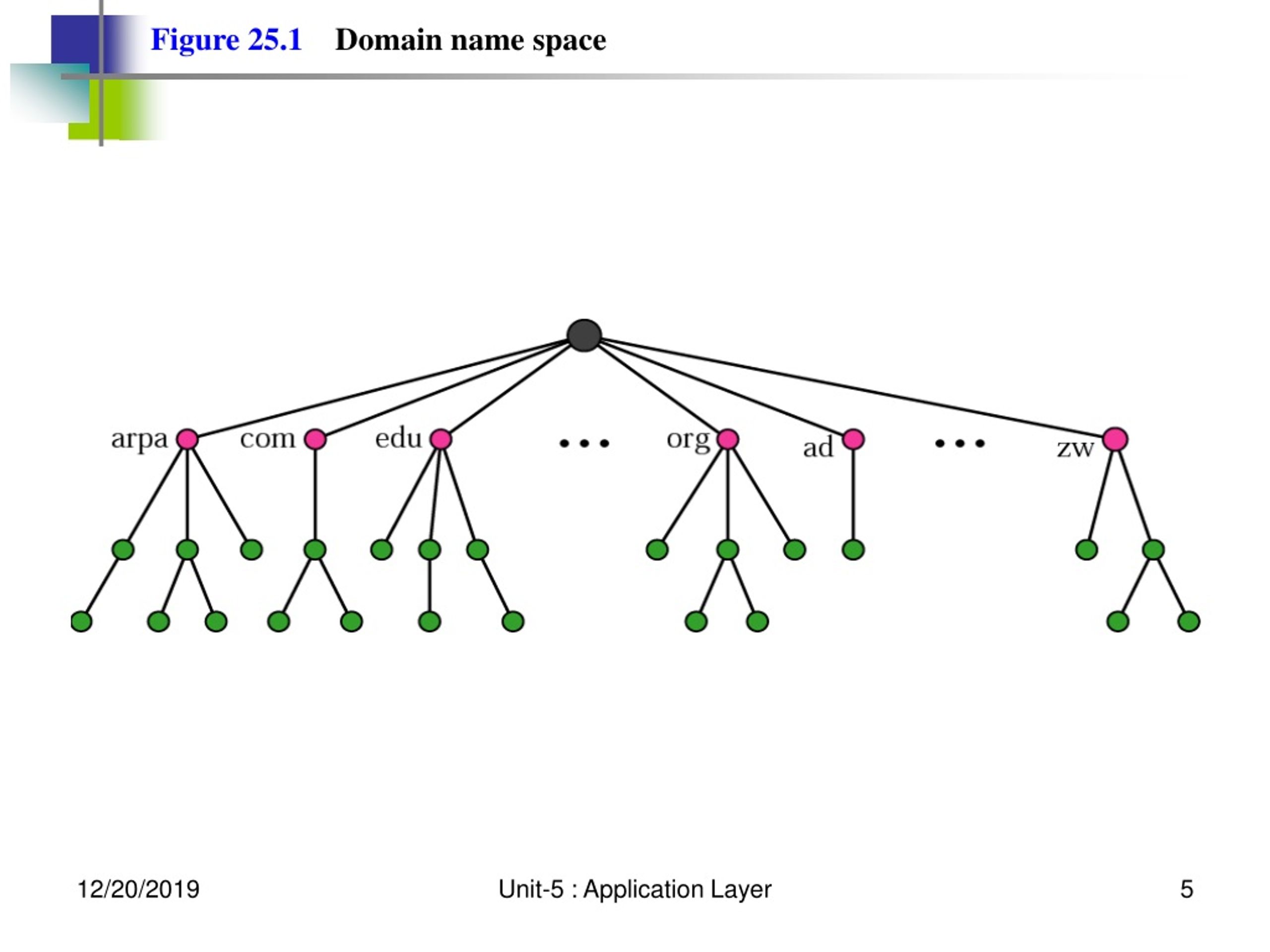Click the green node directly below com
This screenshot has height=952, width=1270.
[315, 550]
